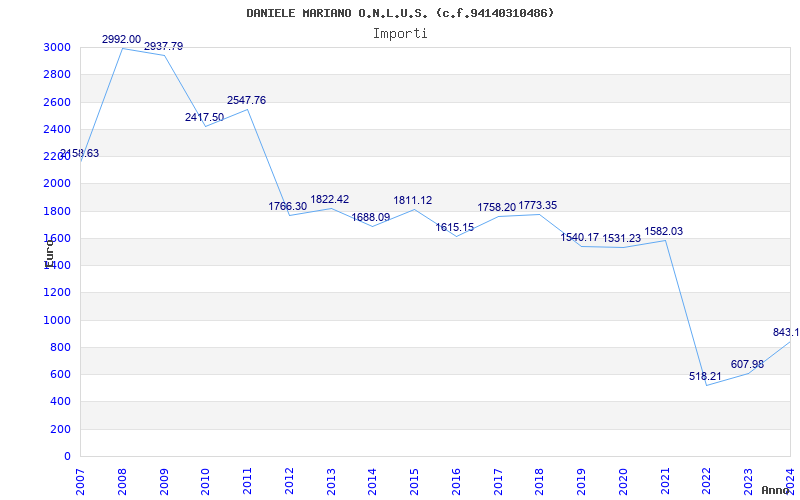The image size is (800, 500).
Task: Select the 1540.17 value label
Action: [x=580, y=237]
